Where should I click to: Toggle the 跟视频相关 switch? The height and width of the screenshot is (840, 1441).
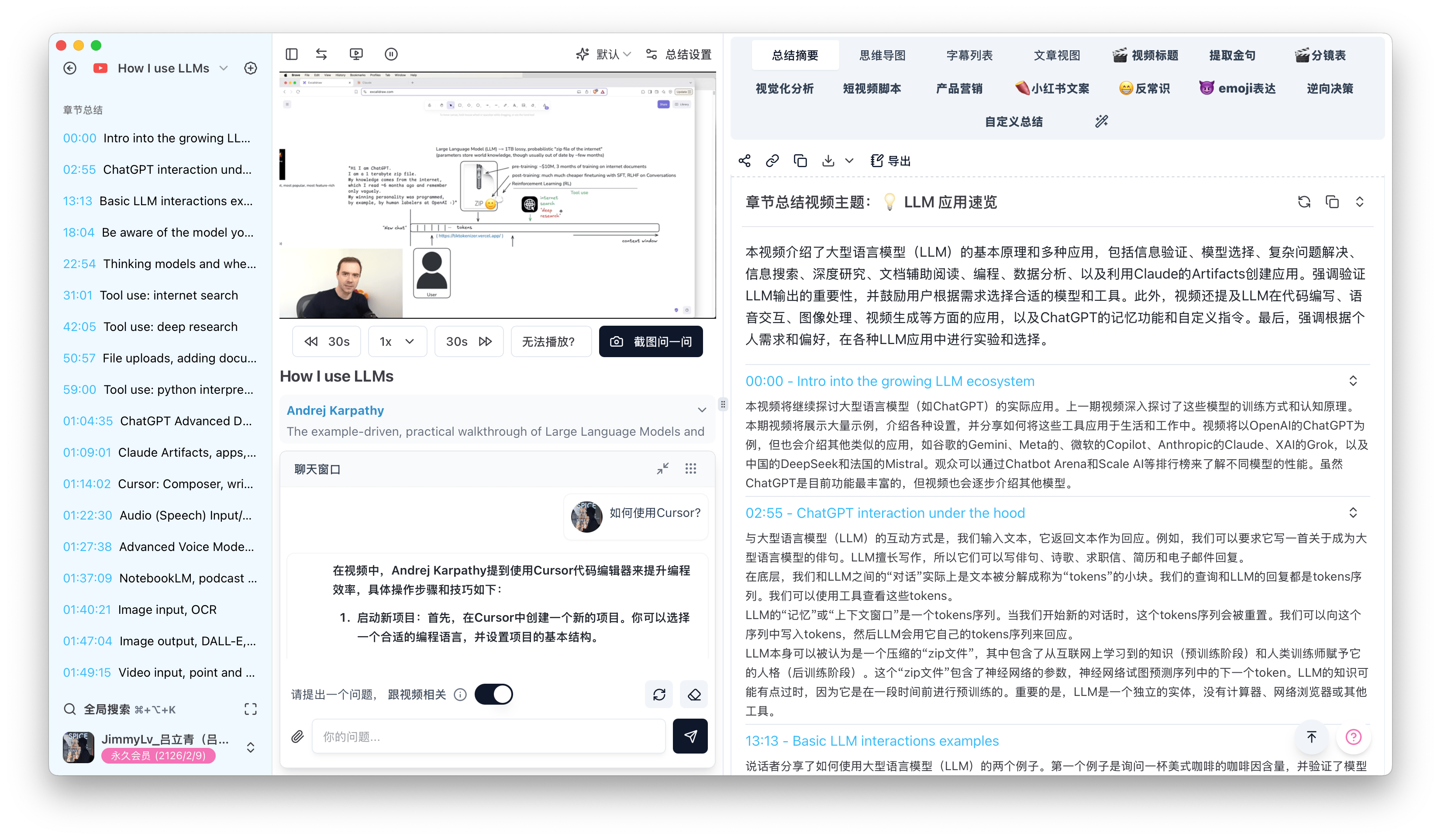(493, 694)
